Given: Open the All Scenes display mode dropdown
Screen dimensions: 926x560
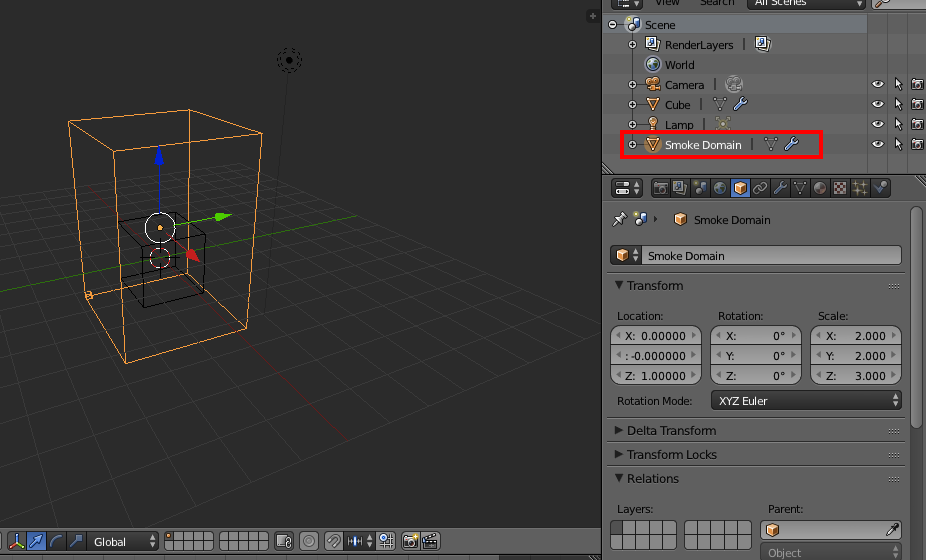Looking at the screenshot, I should [x=807, y=3].
